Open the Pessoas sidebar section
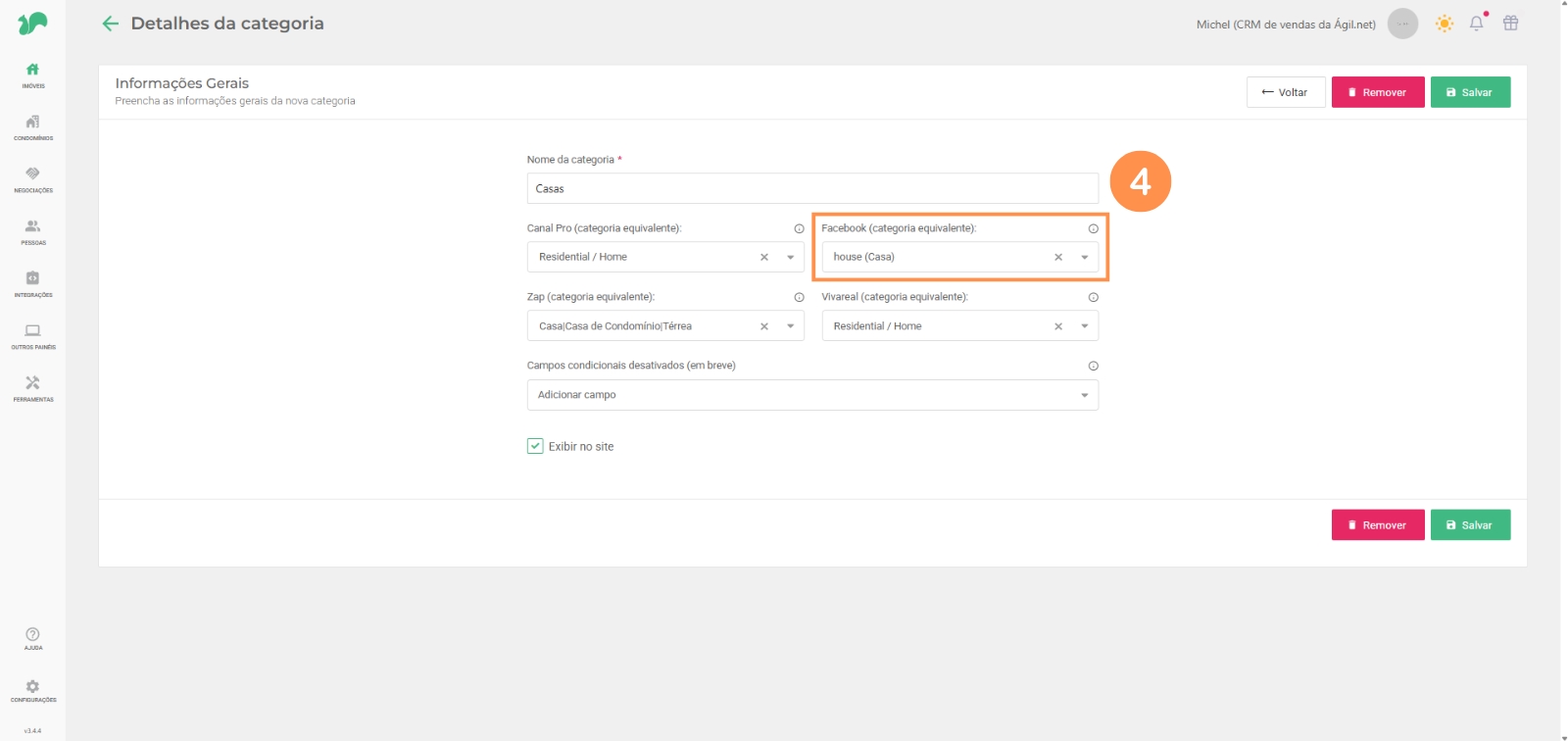This screenshot has height=741, width=1568. click(x=32, y=231)
